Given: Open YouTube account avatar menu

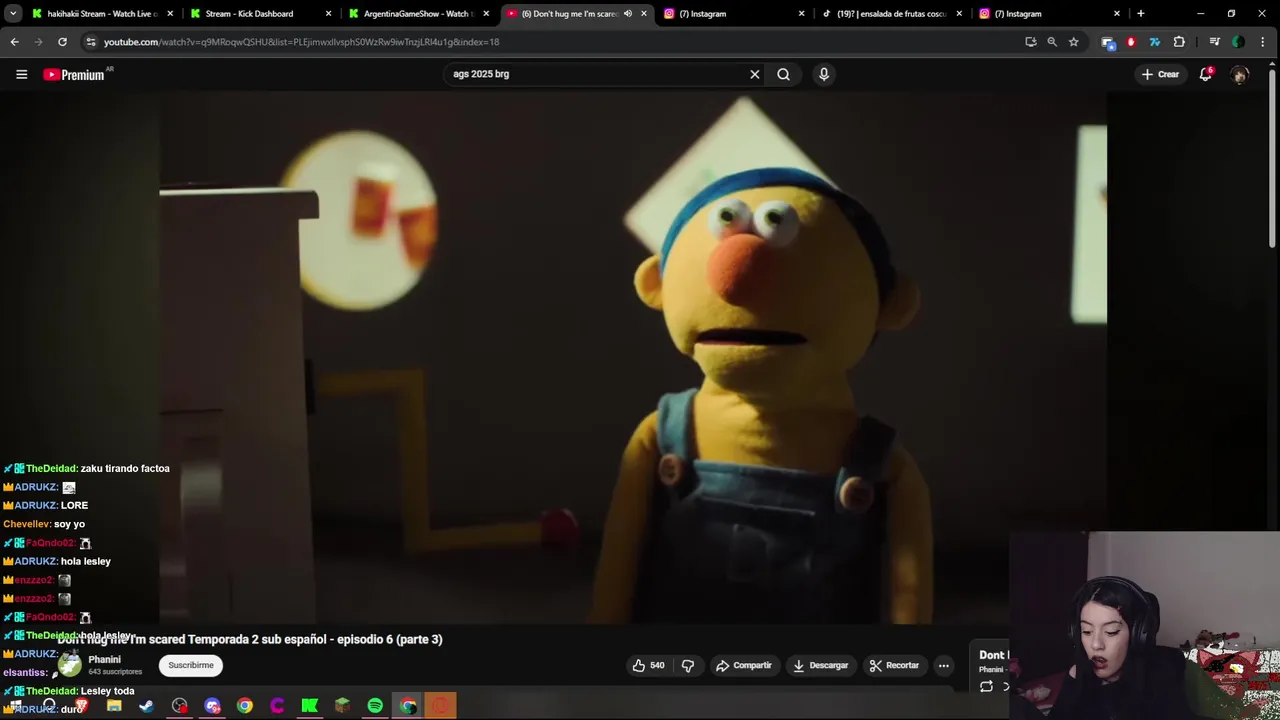Looking at the screenshot, I should [1240, 74].
